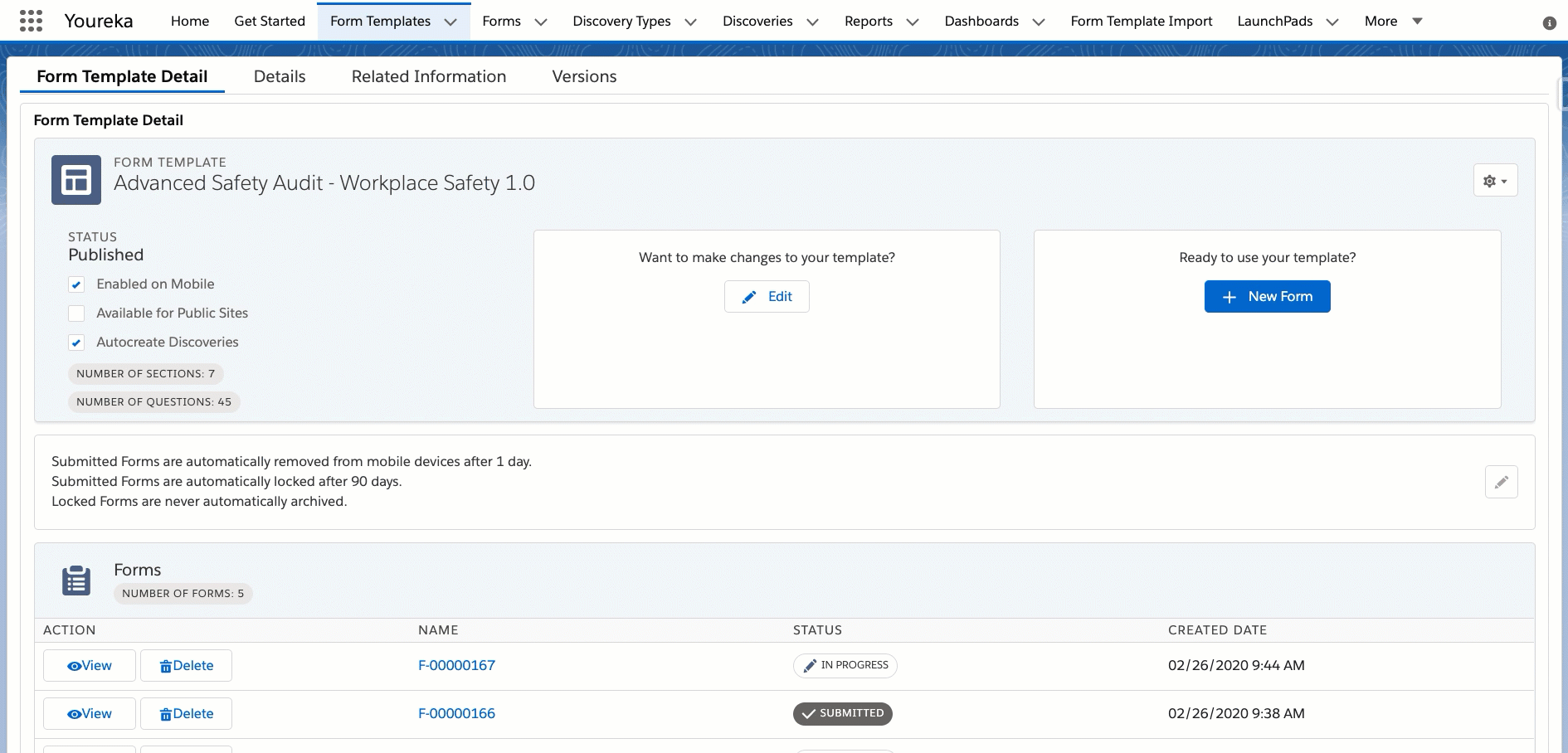Open the More navigation menu

point(1394,21)
